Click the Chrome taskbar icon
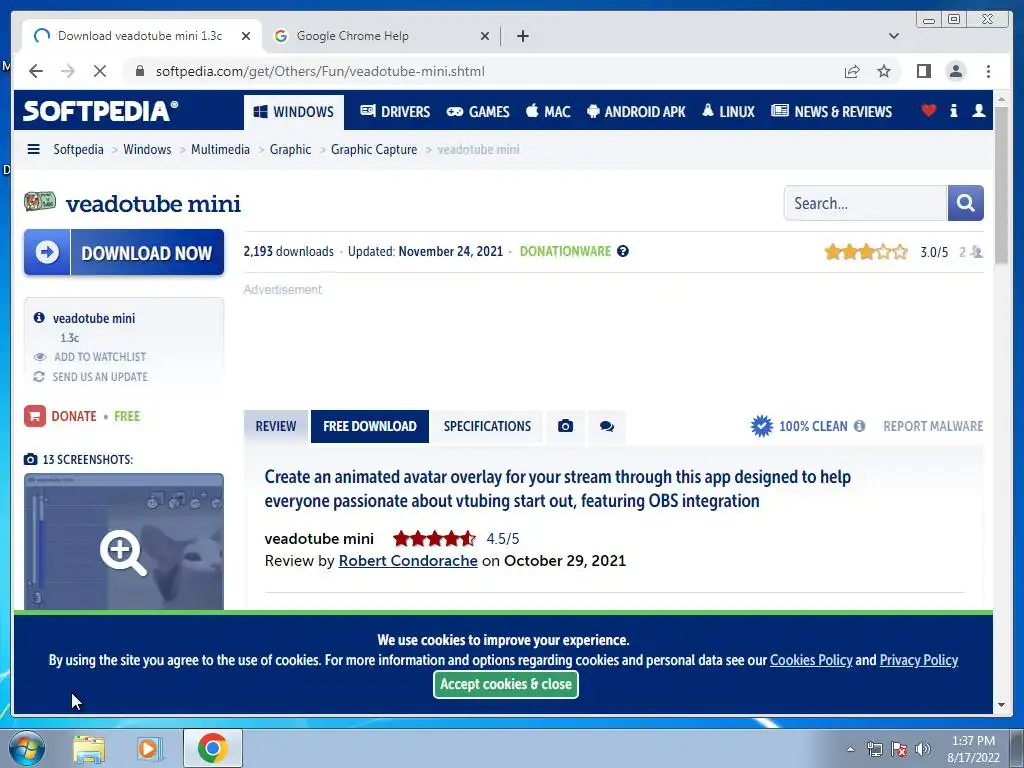 (212, 748)
